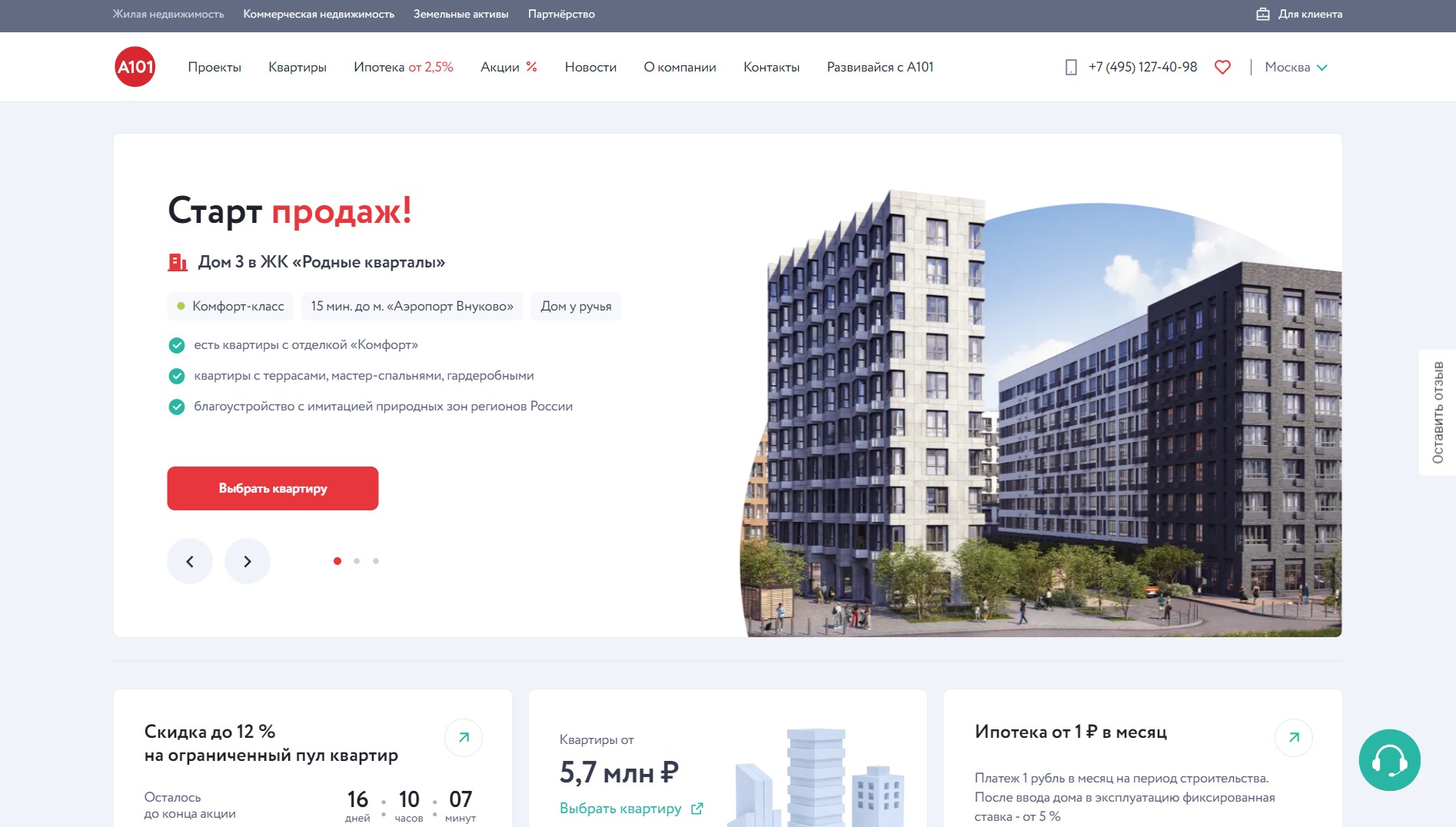The image size is (1456, 827).
Task: Click the Старт продаж! heading
Action: 290,211
